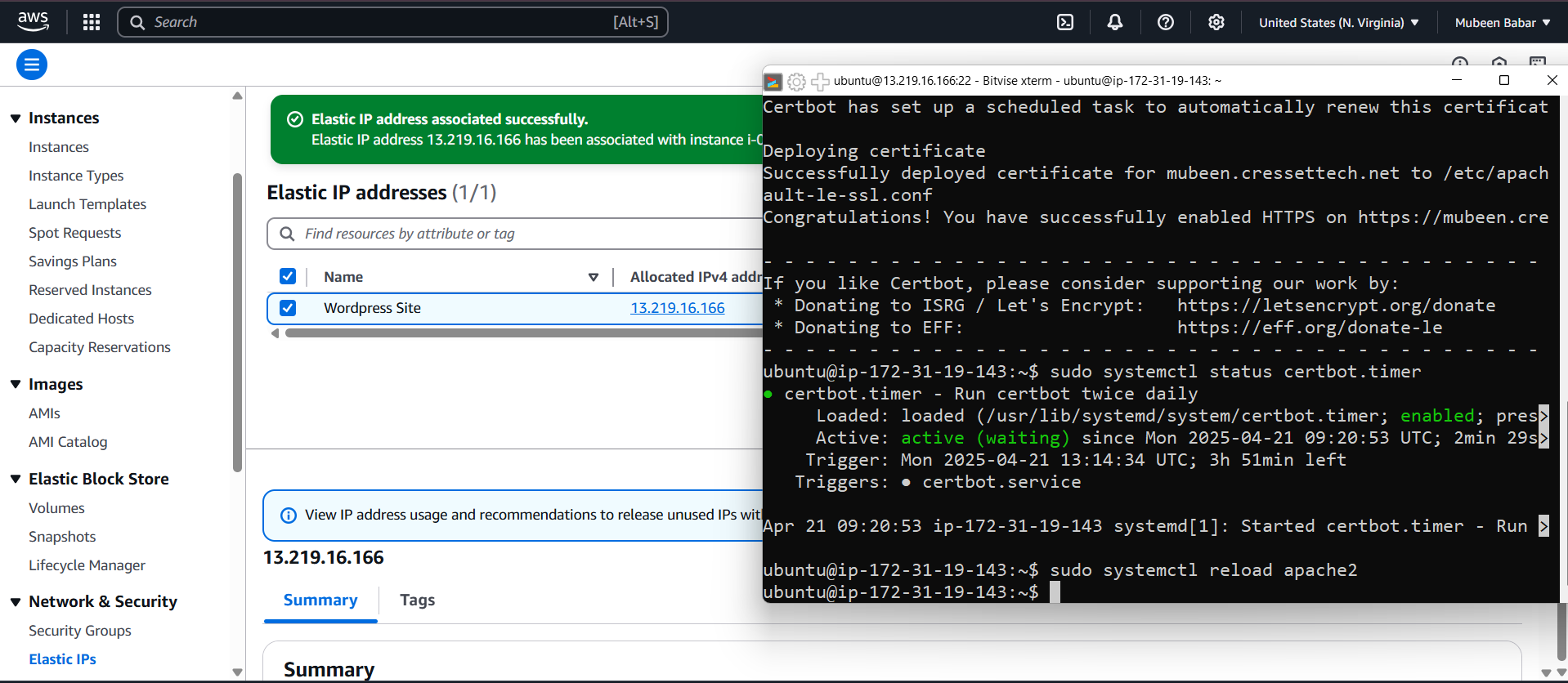The image size is (1568, 683).
Task: Maximize the Bitvise xterm window
Action: (1504, 80)
